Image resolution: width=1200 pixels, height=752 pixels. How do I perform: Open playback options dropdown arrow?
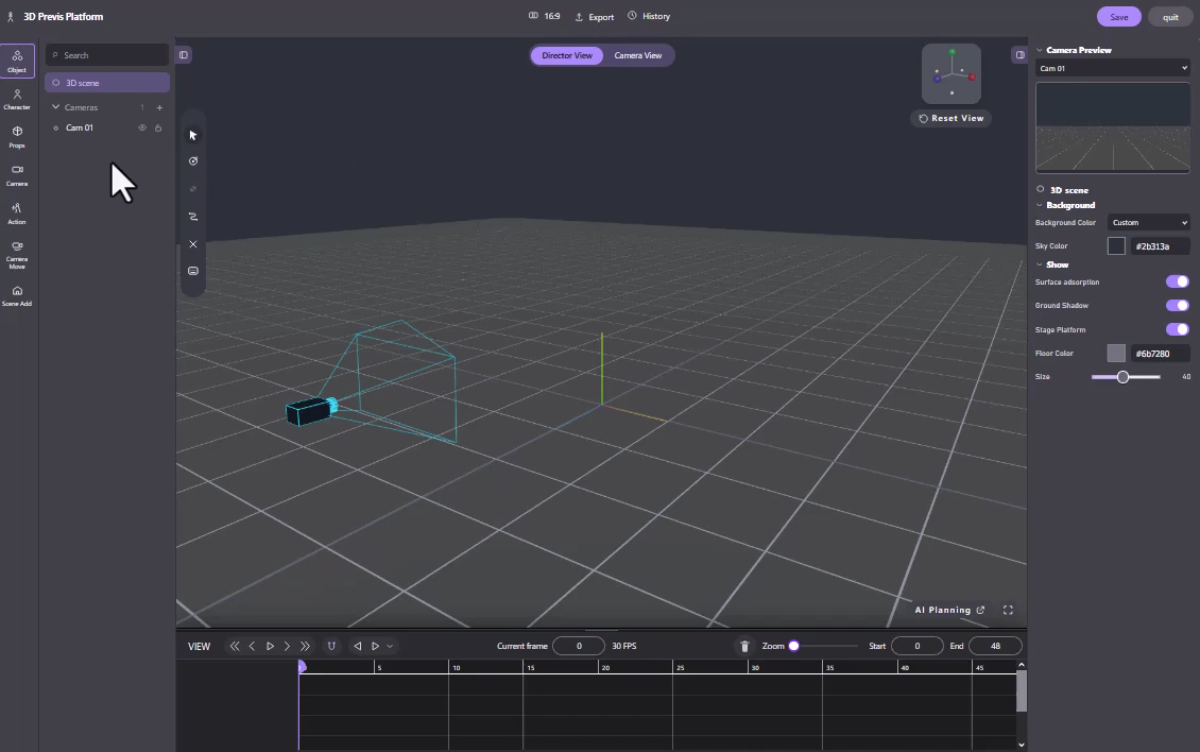coord(390,646)
